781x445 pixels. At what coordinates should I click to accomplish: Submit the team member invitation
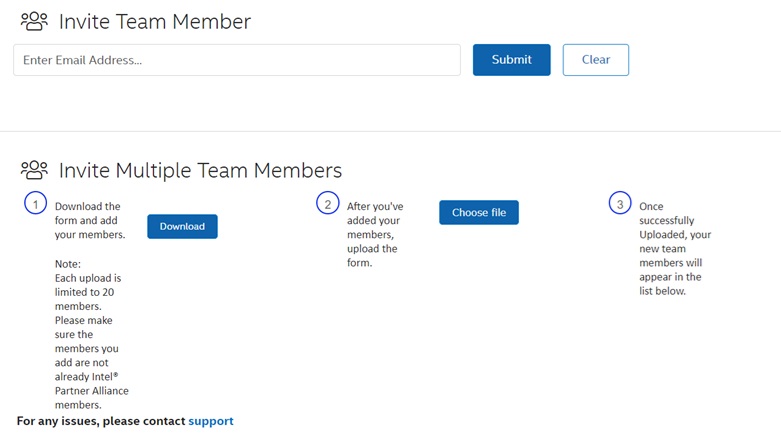coord(512,60)
